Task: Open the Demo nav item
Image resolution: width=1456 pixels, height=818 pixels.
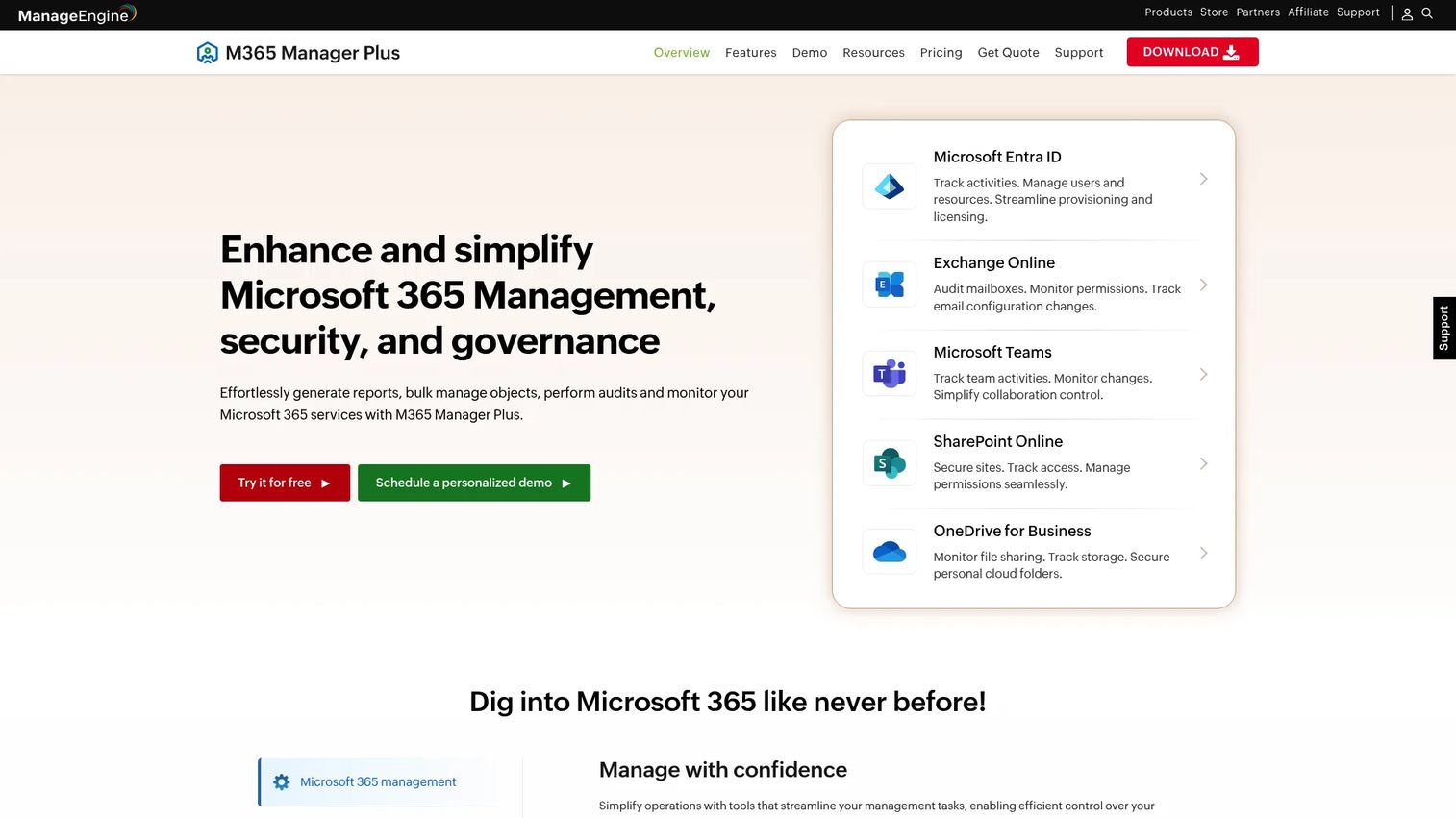Action: point(810,53)
